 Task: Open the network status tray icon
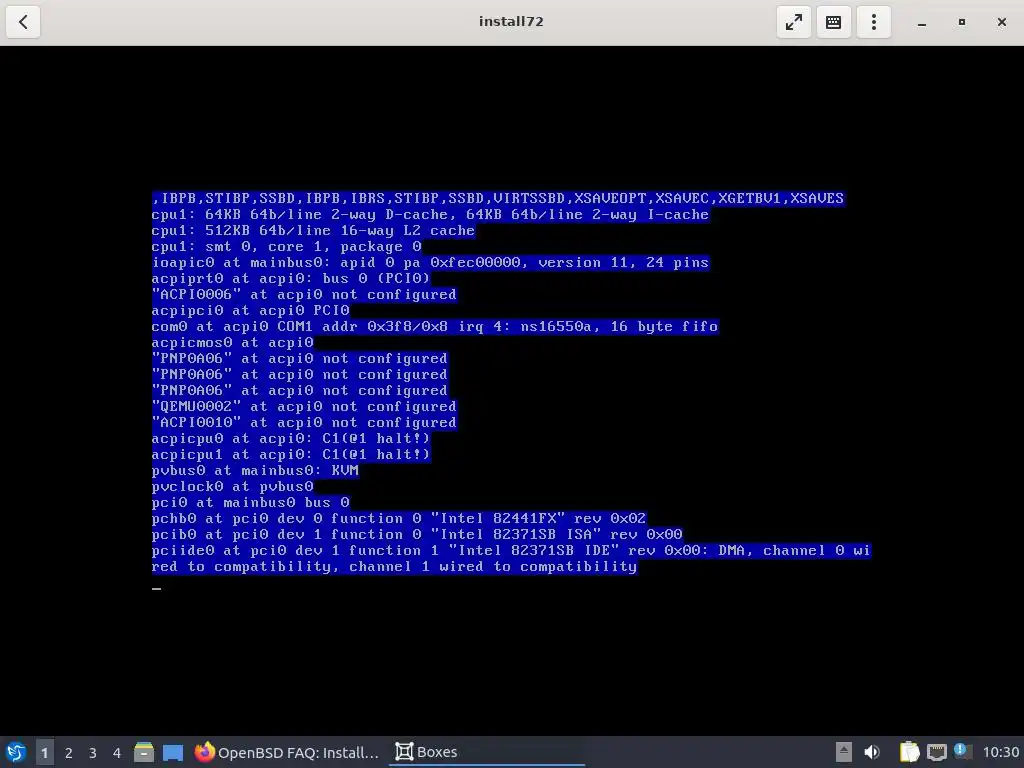point(936,752)
